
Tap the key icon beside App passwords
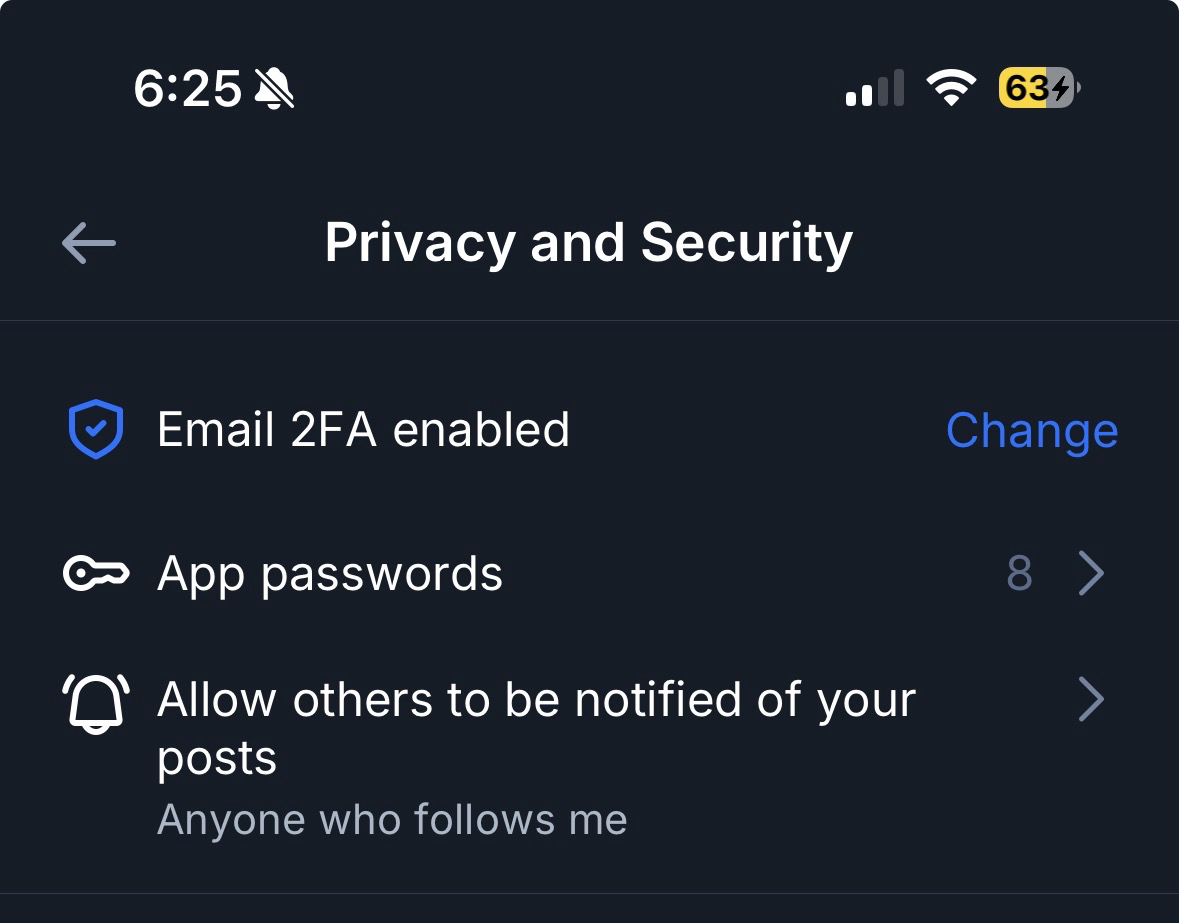[96, 573]
